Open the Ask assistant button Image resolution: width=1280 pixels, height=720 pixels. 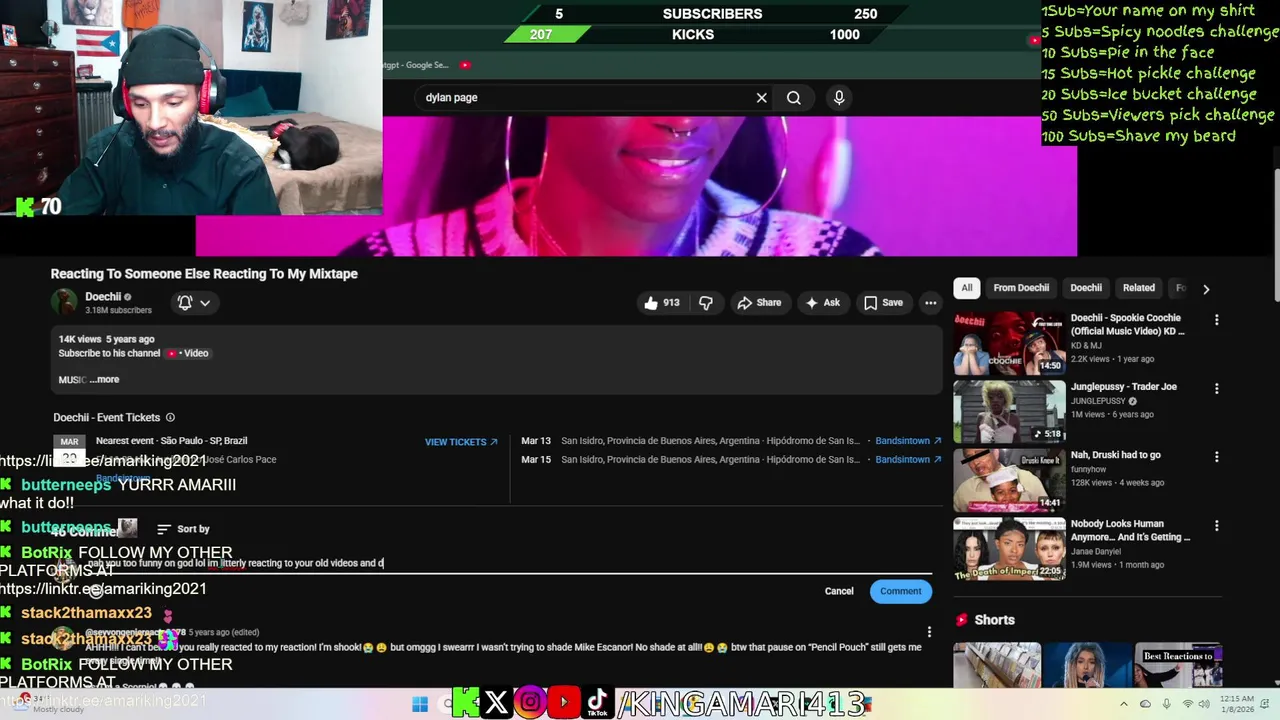823,303
